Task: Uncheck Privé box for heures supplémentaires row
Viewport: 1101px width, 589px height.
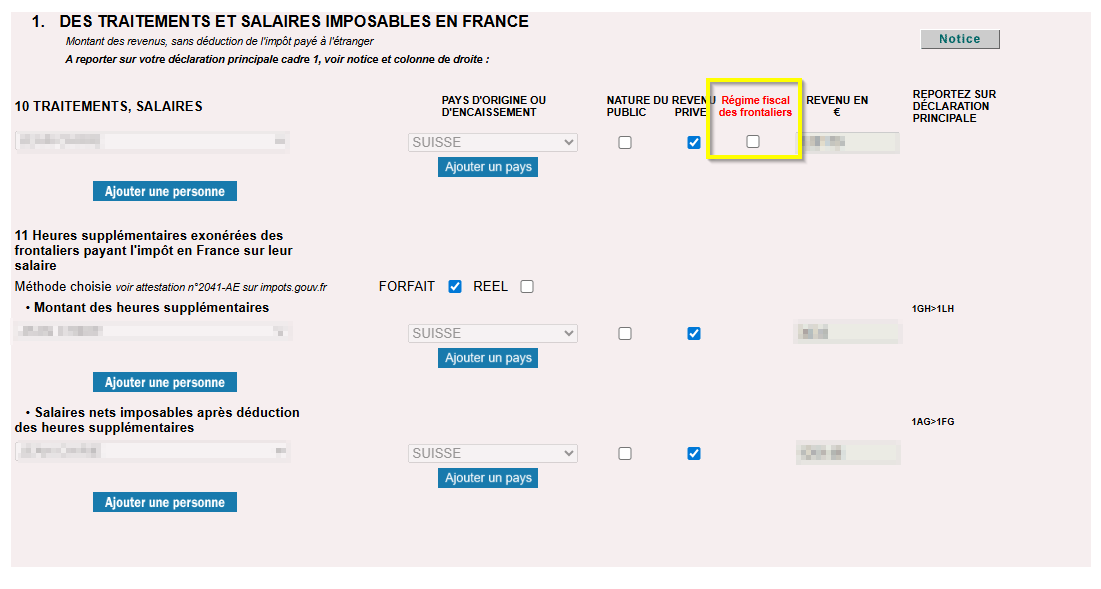Action: 694,333
